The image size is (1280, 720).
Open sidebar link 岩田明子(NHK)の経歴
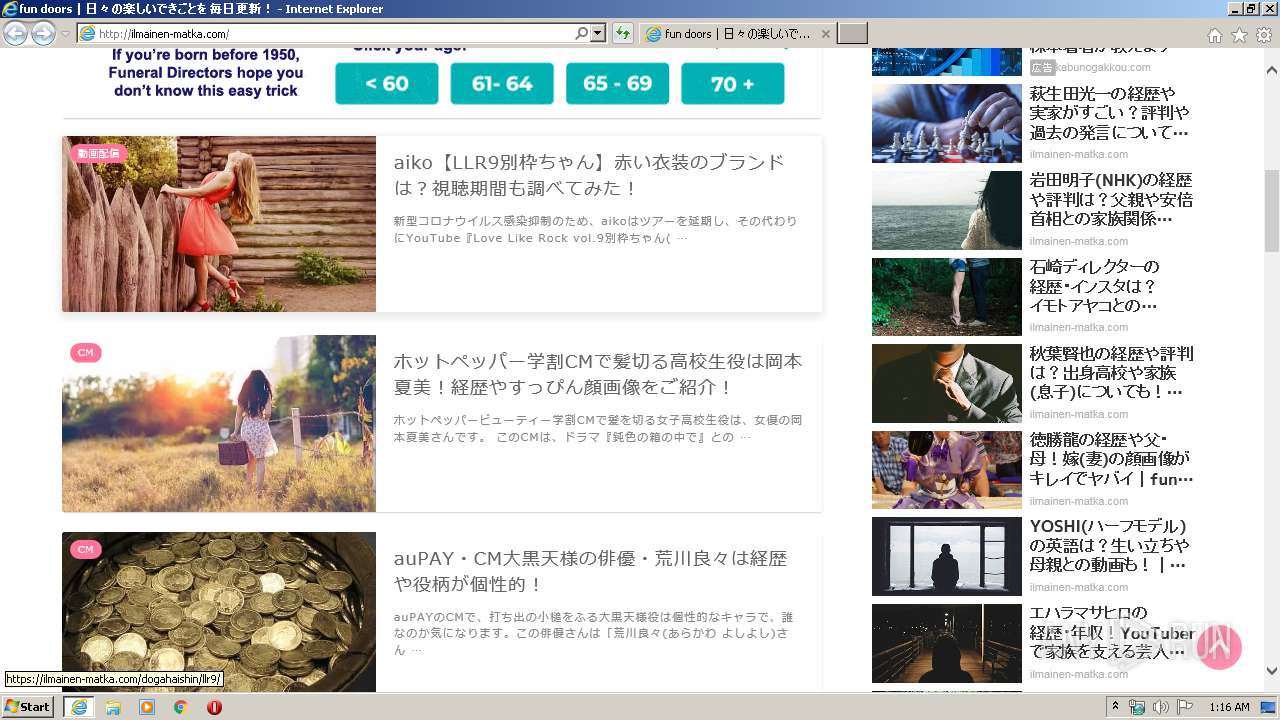(x=1111, y=199)
